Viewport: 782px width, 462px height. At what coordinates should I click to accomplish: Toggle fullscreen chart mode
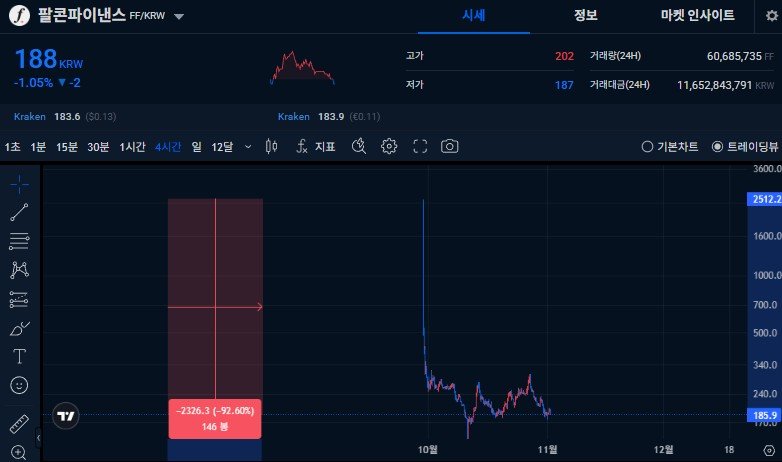(420, 147)
